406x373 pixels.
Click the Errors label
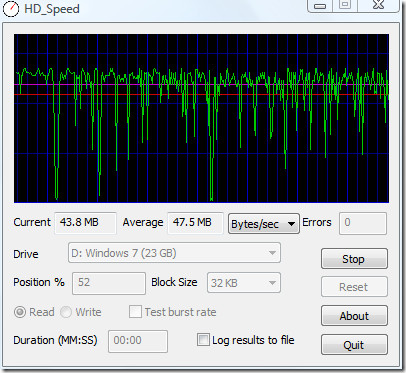pos(317,222)
